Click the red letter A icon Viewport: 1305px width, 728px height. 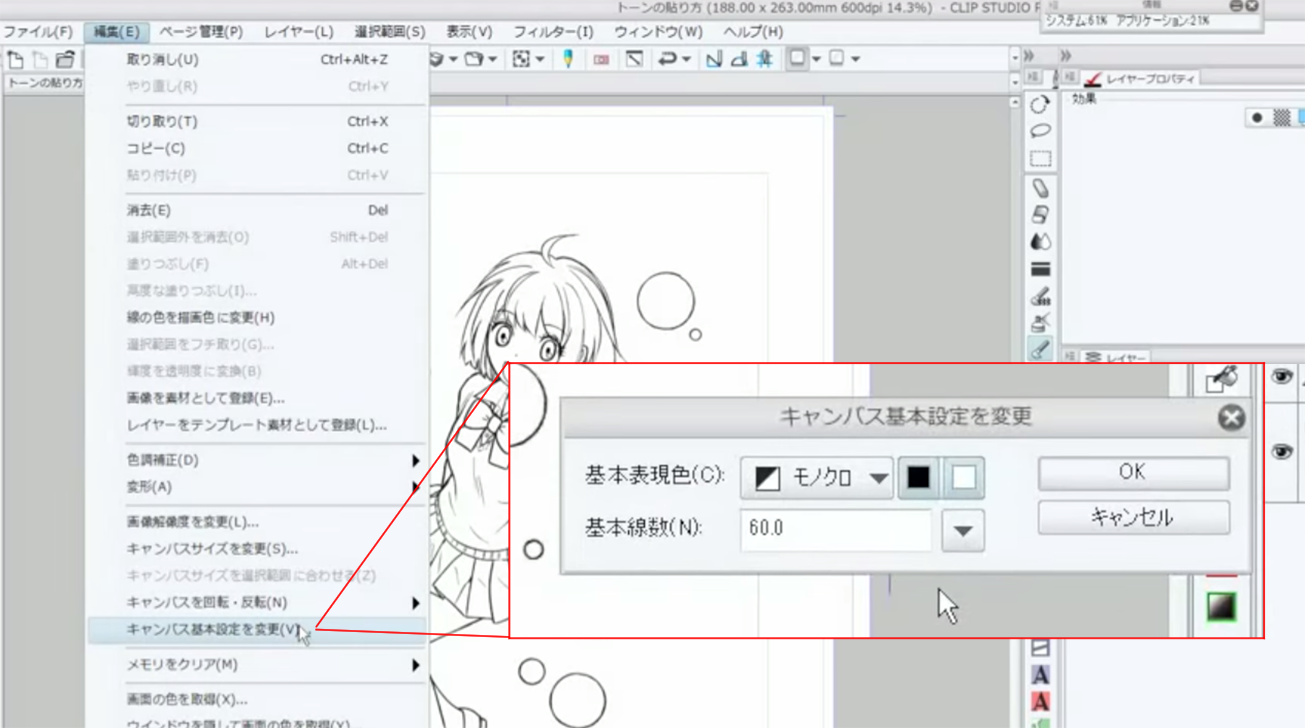(1040, 702)
